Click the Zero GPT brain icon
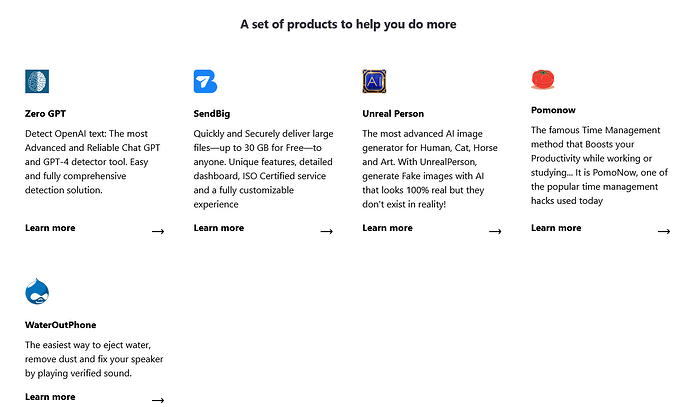This screenshot has height=407, width=690. tap(37, 81)
